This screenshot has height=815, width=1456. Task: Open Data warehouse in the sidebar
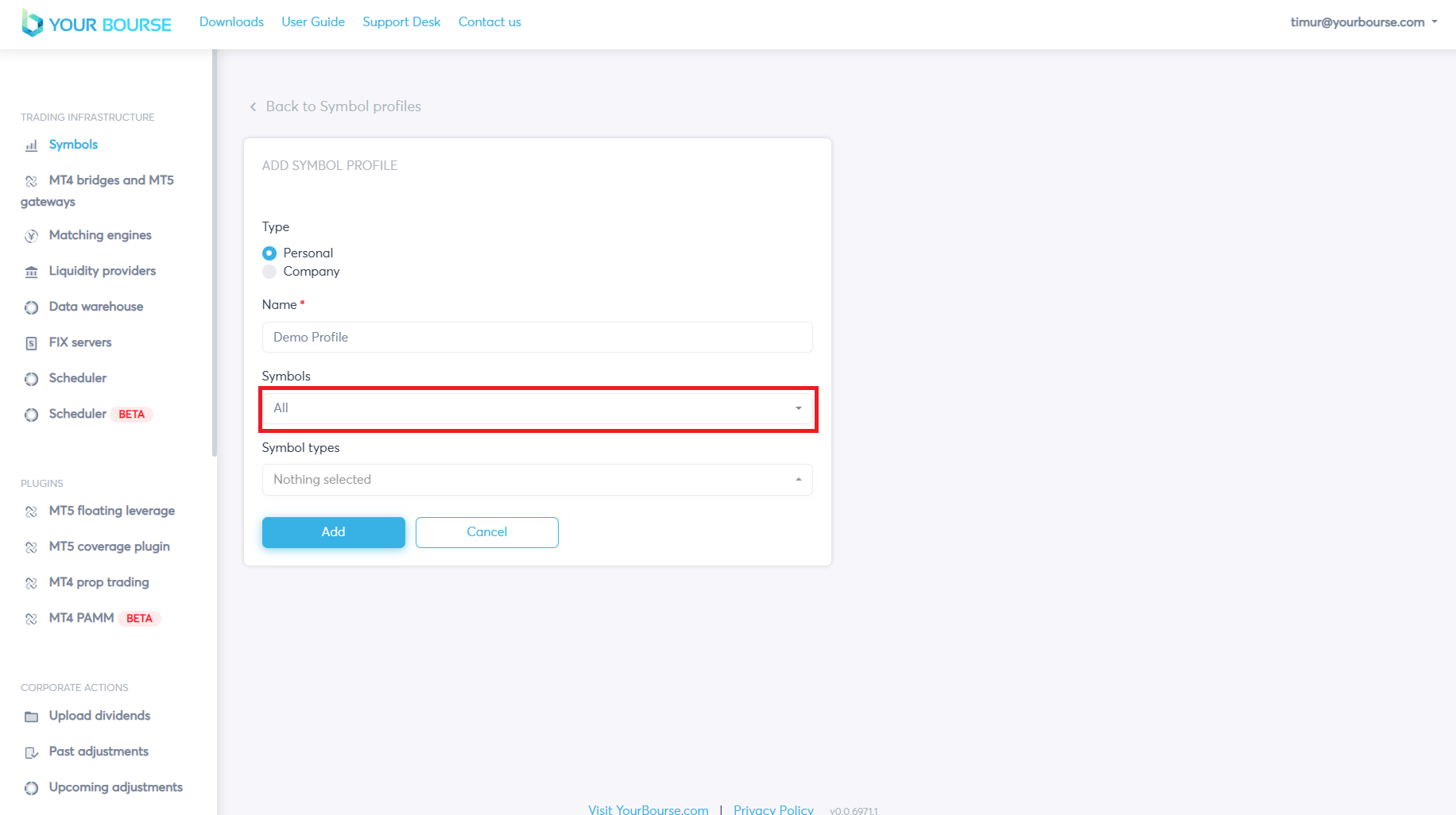96,307
